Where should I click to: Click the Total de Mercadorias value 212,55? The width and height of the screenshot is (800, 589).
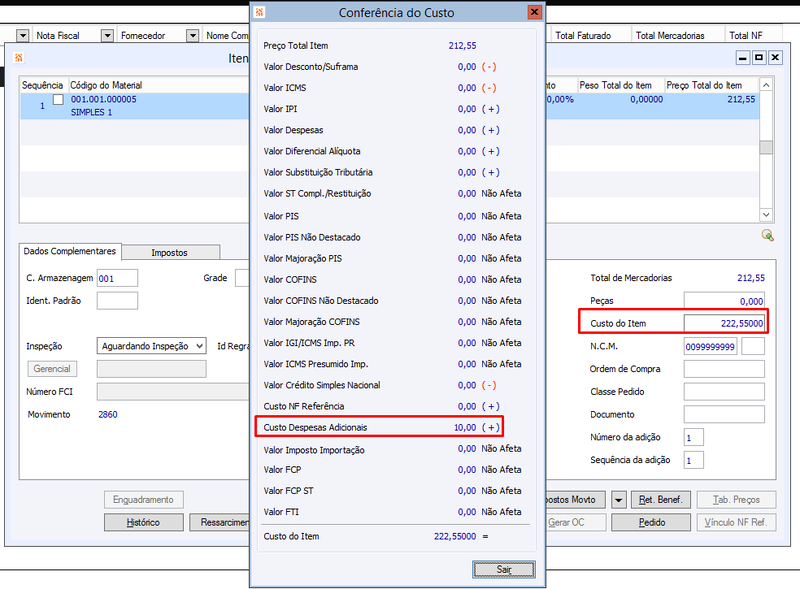(751, 278)
